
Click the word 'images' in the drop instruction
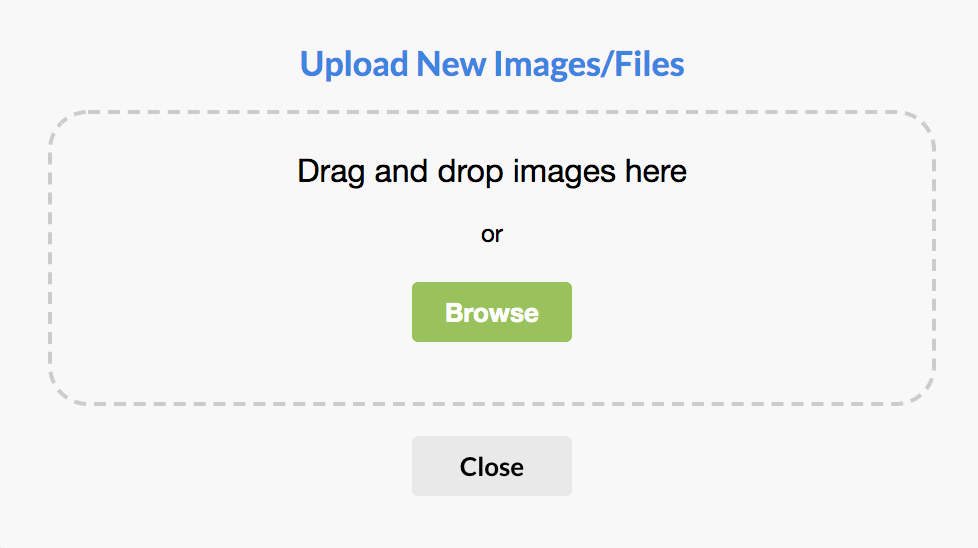(x=564, y=172)
